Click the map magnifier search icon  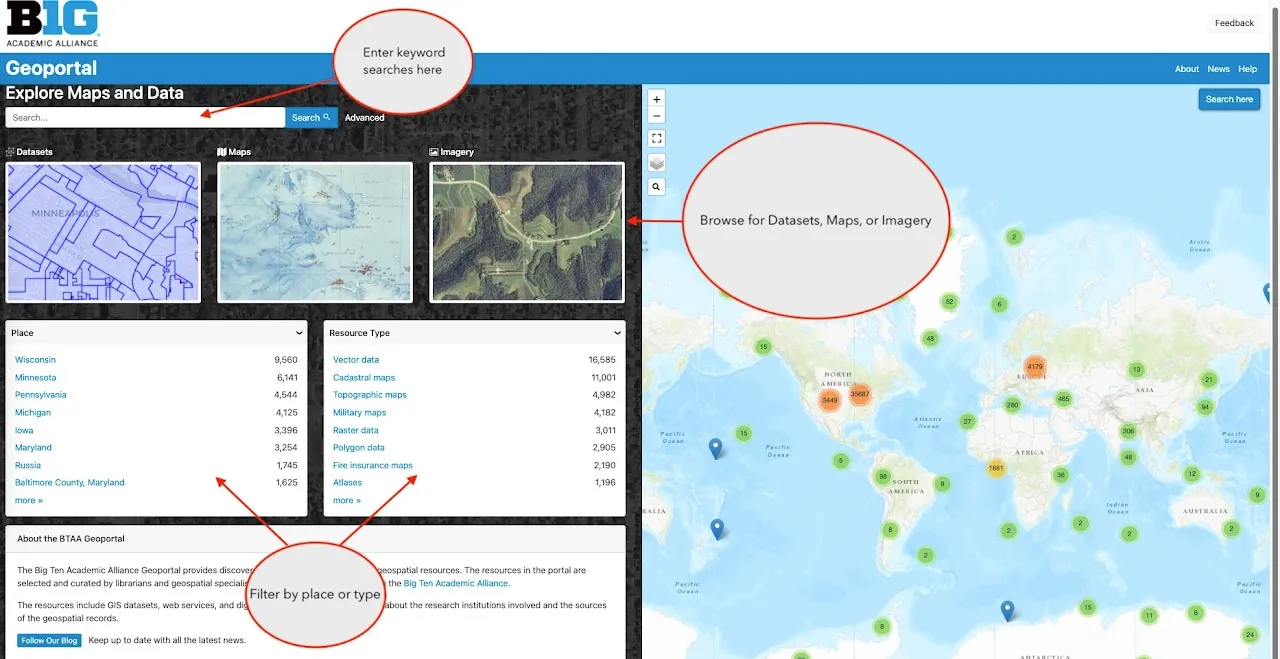click(656, 187)
